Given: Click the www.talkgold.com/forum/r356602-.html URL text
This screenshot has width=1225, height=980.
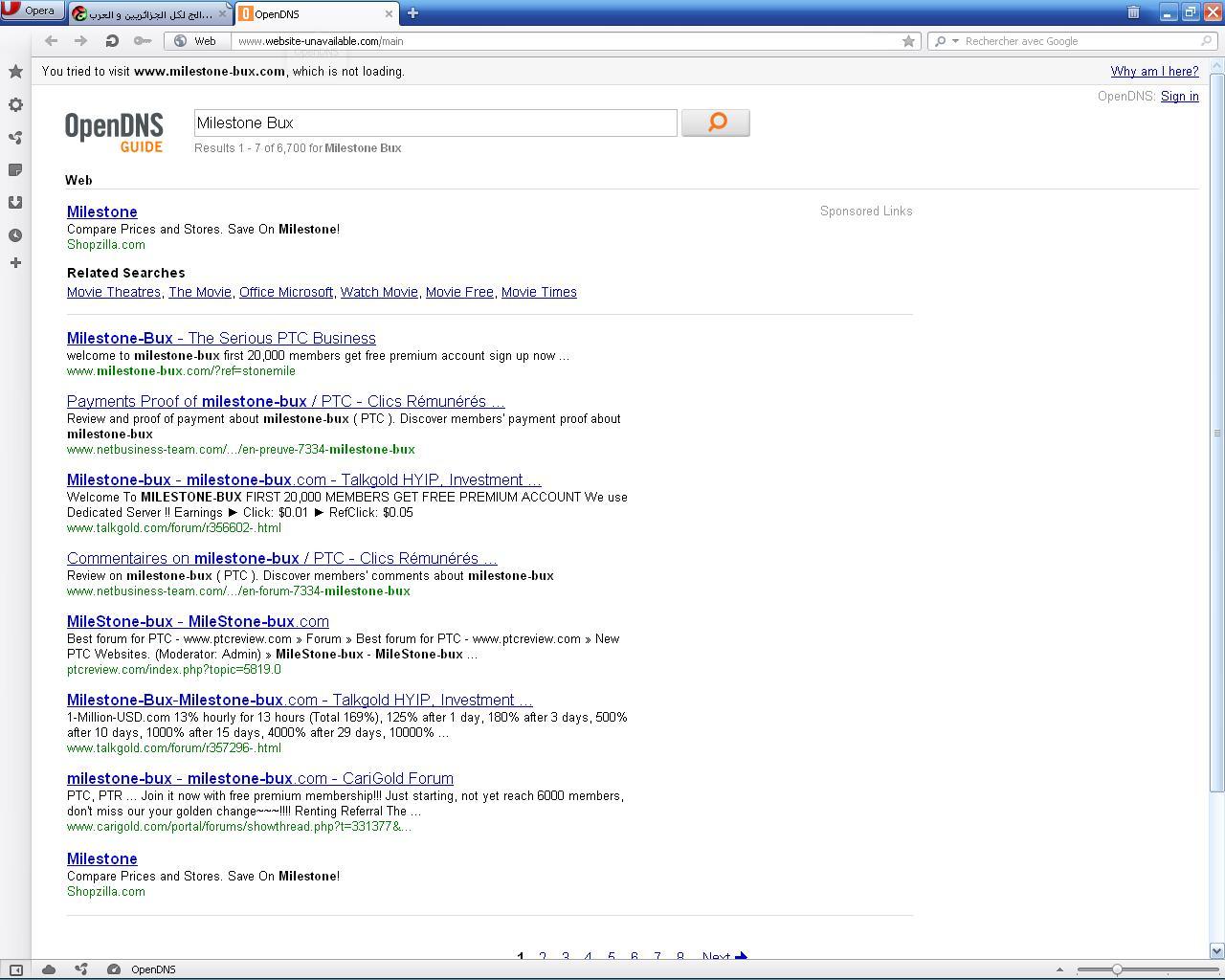Looking at the screenshot, I should (174, 527).
